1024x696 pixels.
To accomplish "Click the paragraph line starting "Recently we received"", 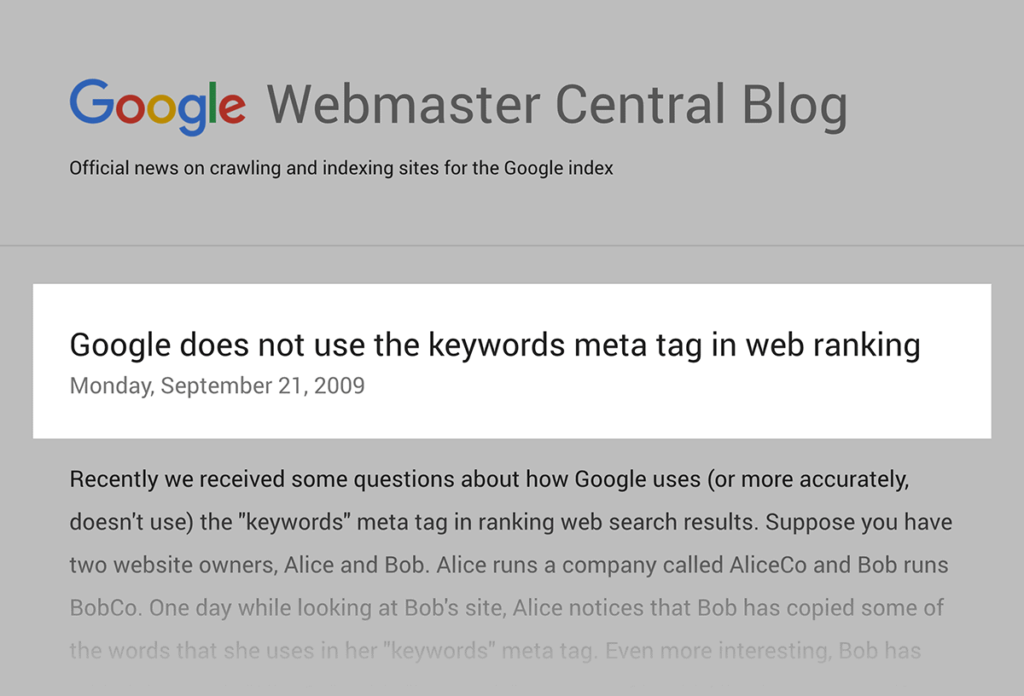I will [x=489, y=479].
